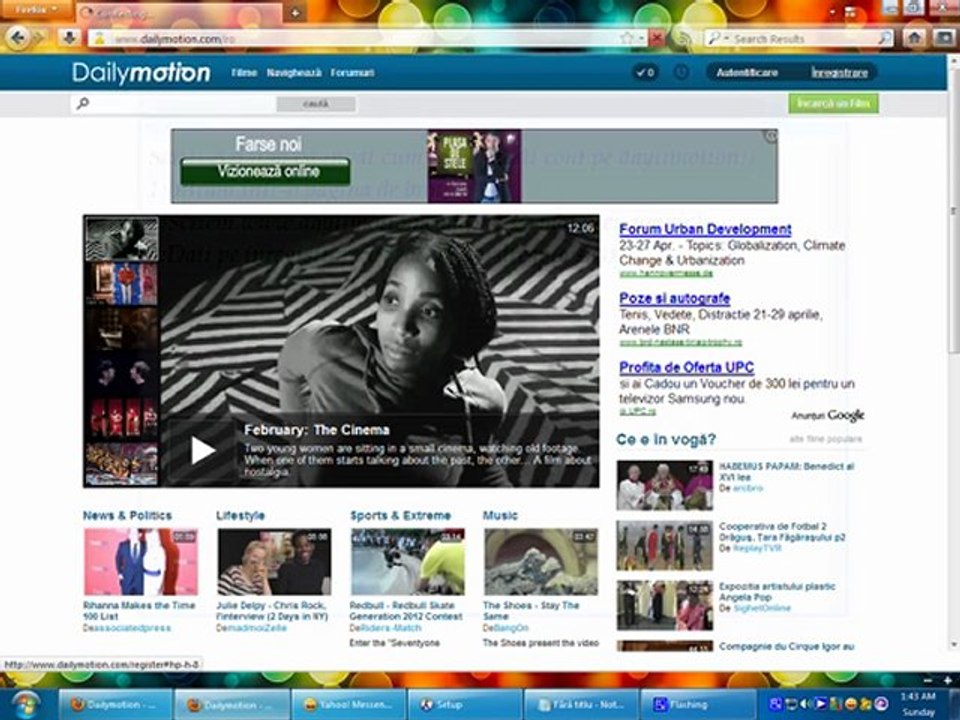
Task: Click the magnifier icon in Search Results box
Action: point(885,39)
